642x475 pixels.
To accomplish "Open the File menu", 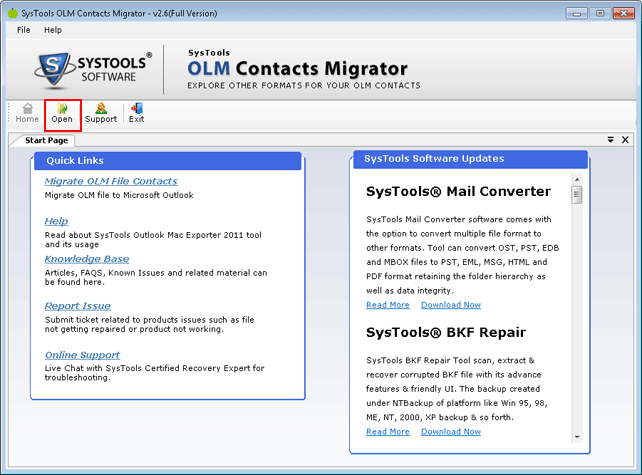I will point(23,30).
